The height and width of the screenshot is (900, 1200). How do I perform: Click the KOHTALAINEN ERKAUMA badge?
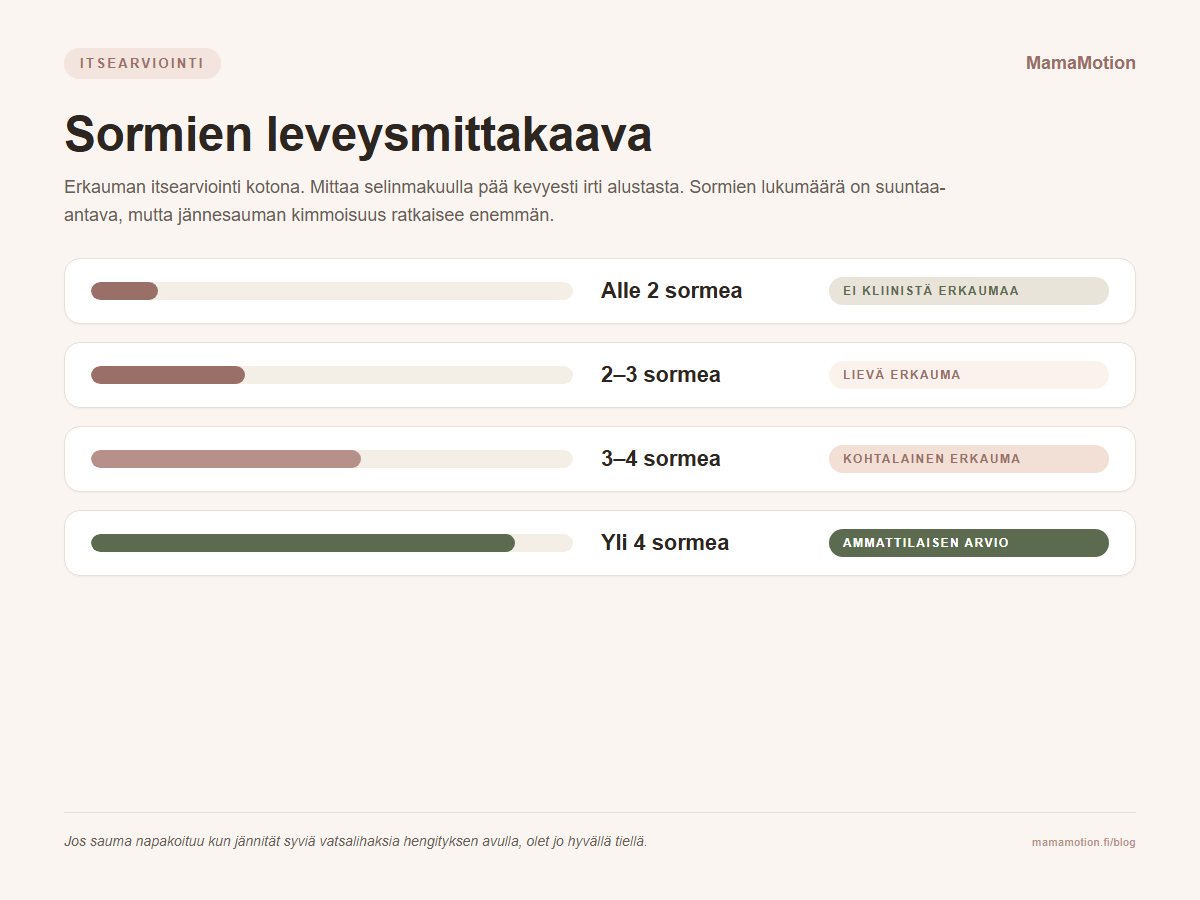[x=969, y=459]
